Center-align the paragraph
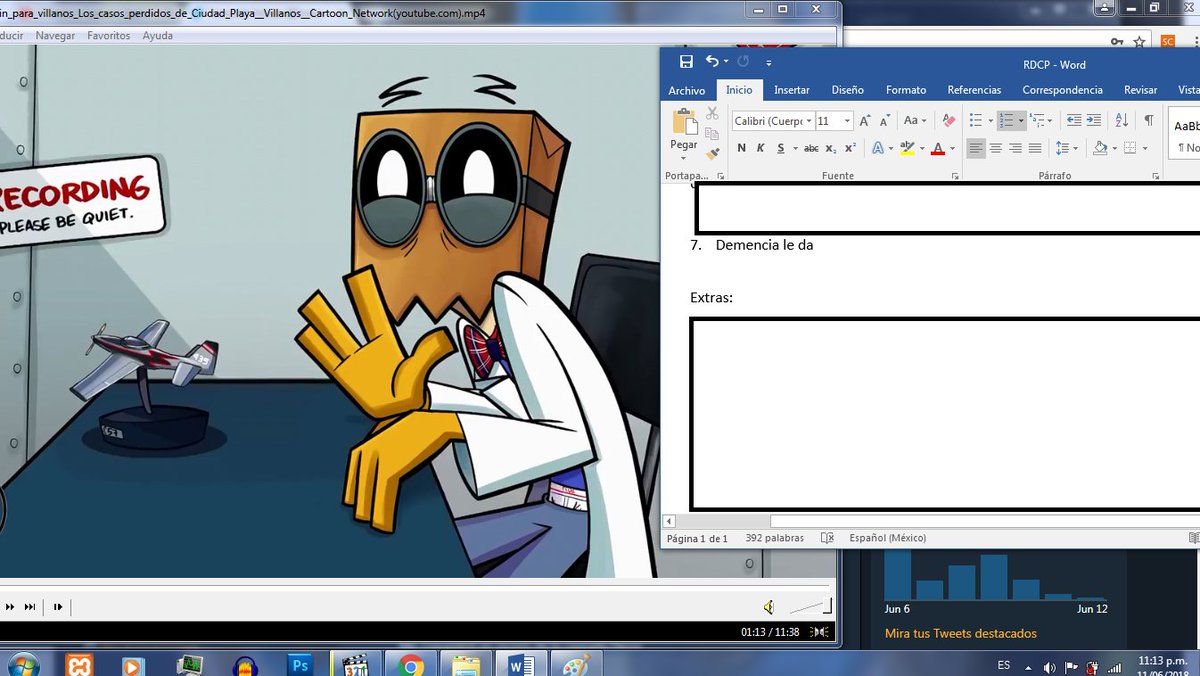Screen dimensions: 1200x676 (x=996, y=148)
